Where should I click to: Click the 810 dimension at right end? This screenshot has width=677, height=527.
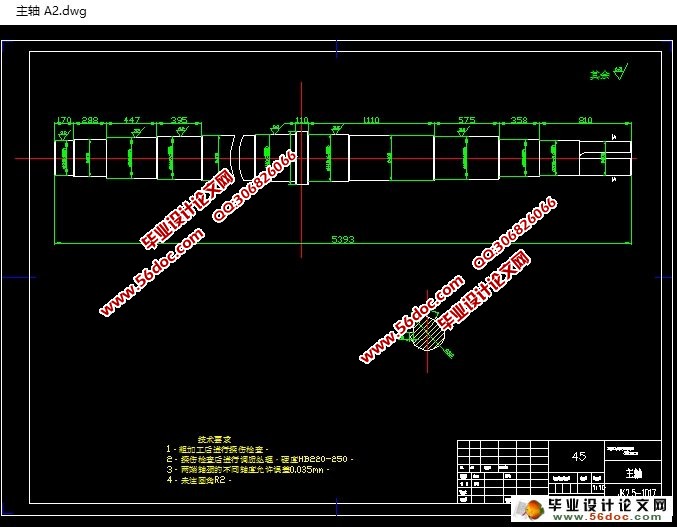(585, 120)
